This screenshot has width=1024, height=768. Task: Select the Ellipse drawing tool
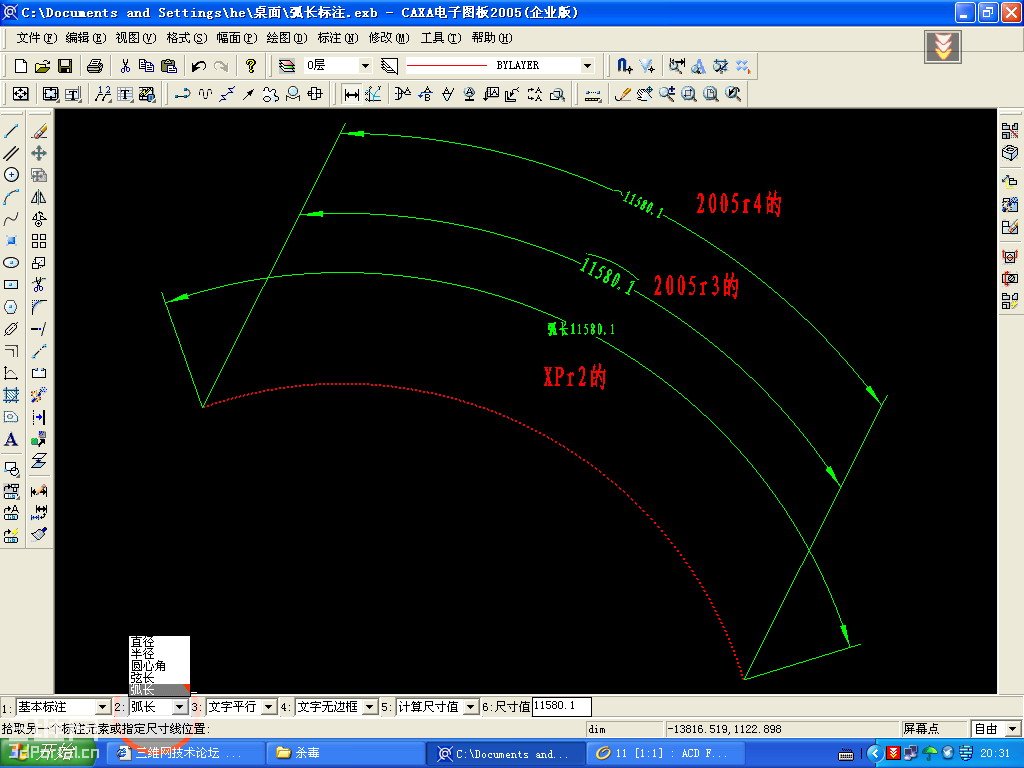[11, 263]
